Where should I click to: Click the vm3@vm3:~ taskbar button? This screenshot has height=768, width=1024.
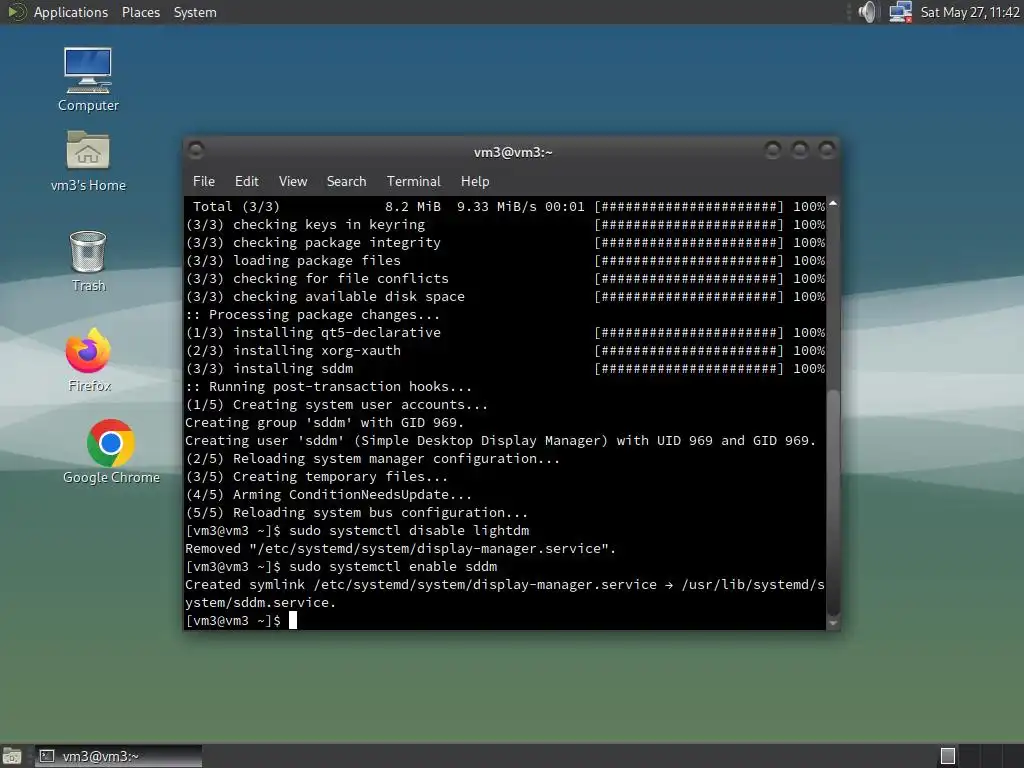118,756
